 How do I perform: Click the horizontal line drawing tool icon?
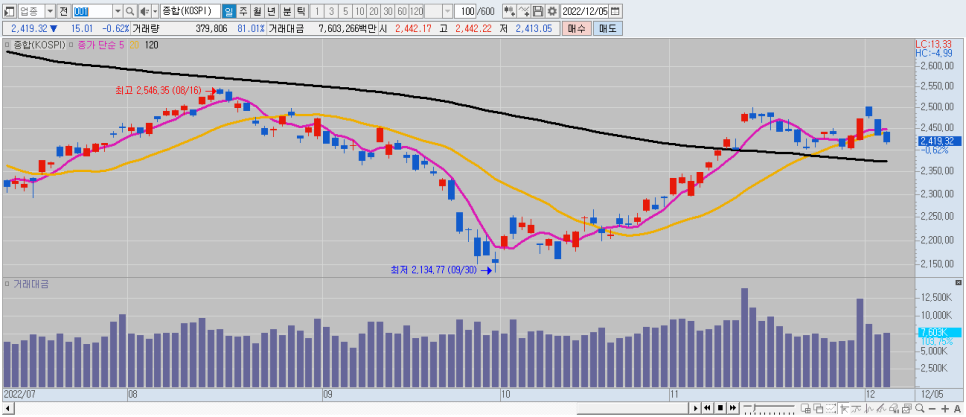(x=856, y=408)
